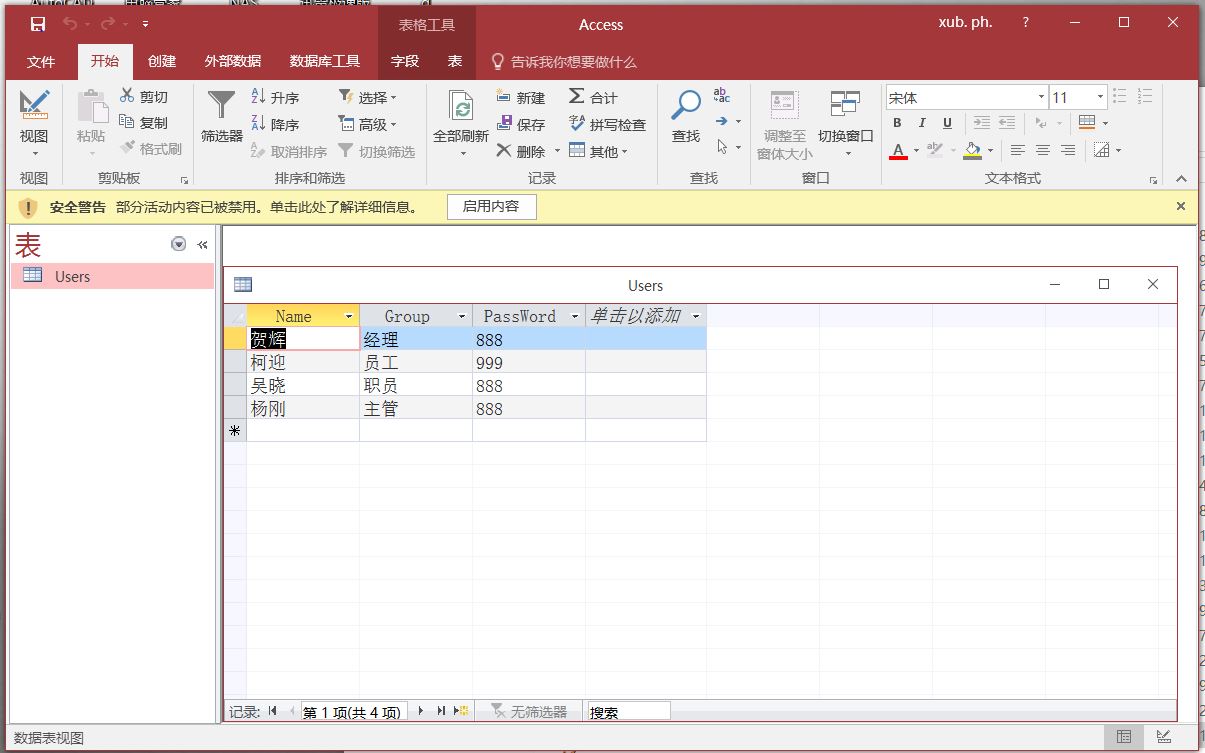Open the 其他 (More) records dropdown
Image resolution: width=1205 pixels, height=753 pixels.
598,151
